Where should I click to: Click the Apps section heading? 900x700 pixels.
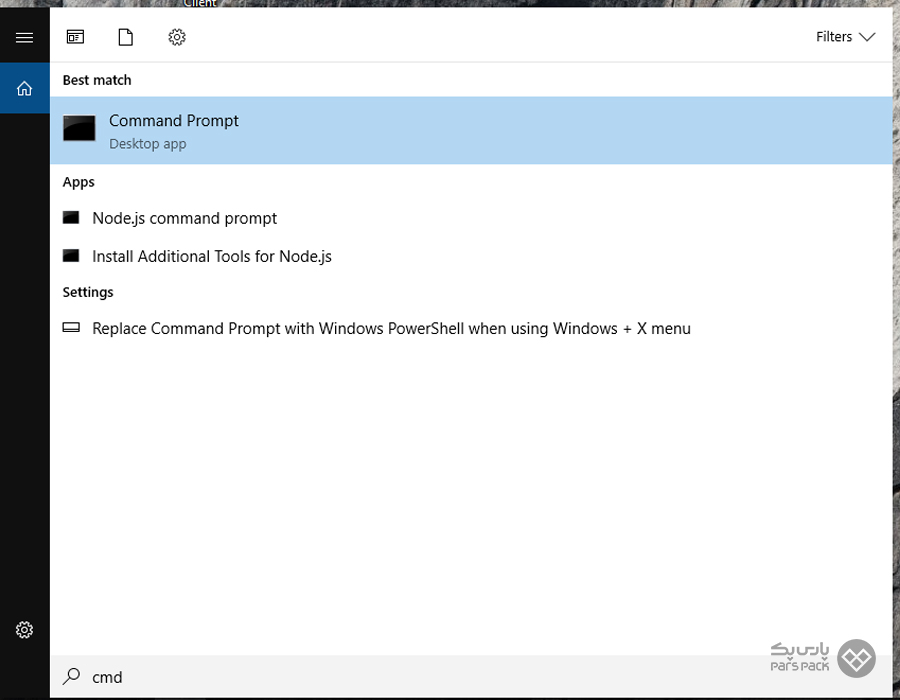79,182
